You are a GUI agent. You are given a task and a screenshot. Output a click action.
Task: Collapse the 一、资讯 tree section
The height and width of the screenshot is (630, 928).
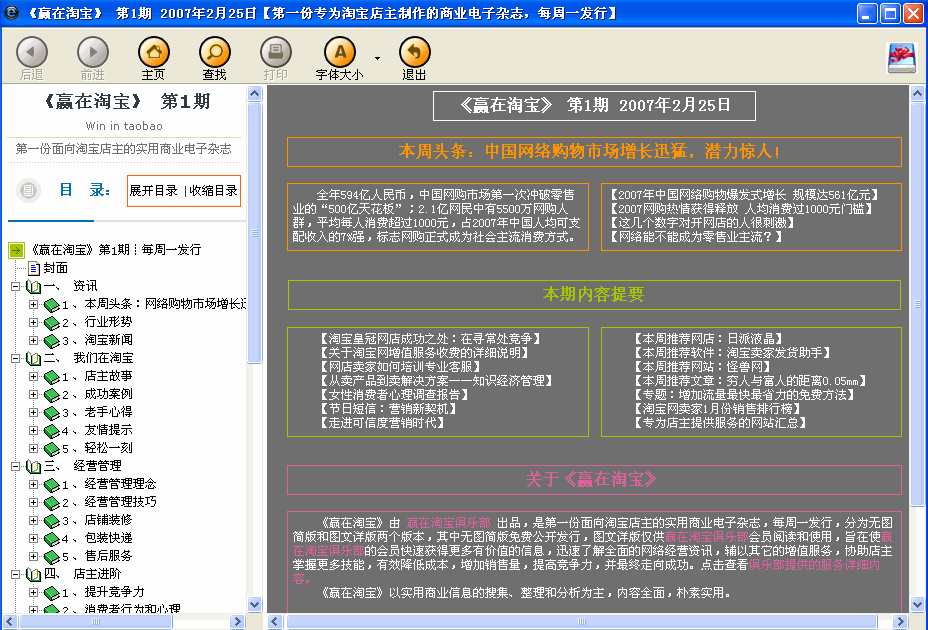(x=15, y=287)
